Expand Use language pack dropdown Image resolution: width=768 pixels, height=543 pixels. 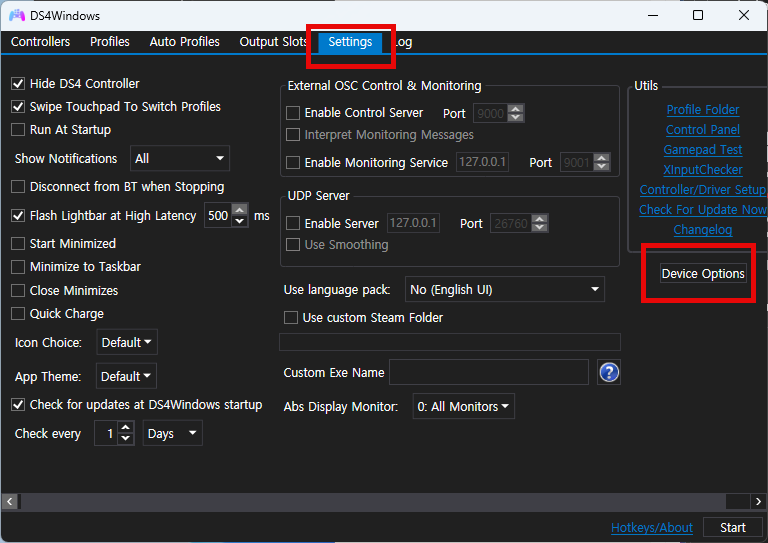point(504,289)
